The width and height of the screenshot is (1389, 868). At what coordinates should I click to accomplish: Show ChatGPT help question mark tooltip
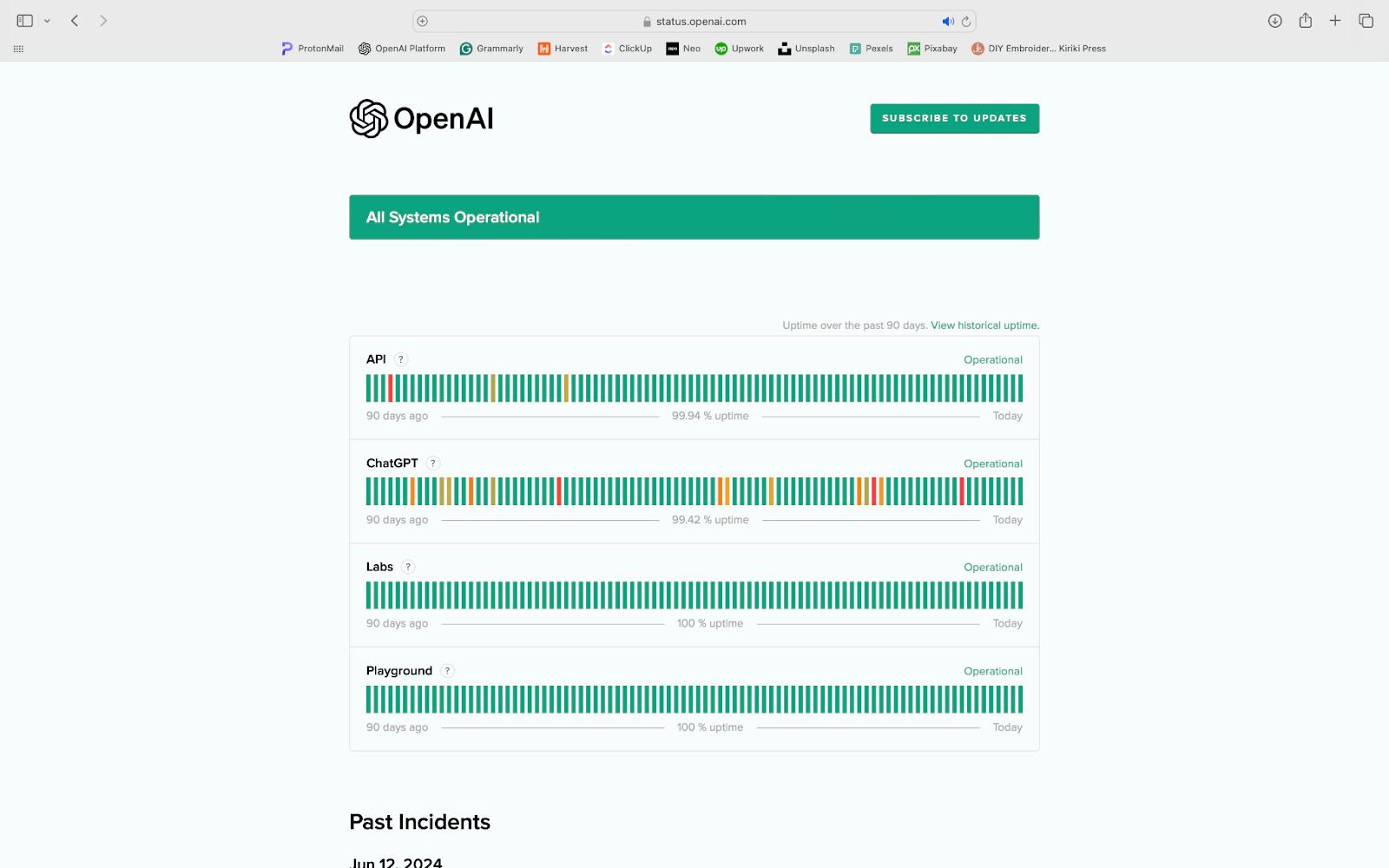432,464
